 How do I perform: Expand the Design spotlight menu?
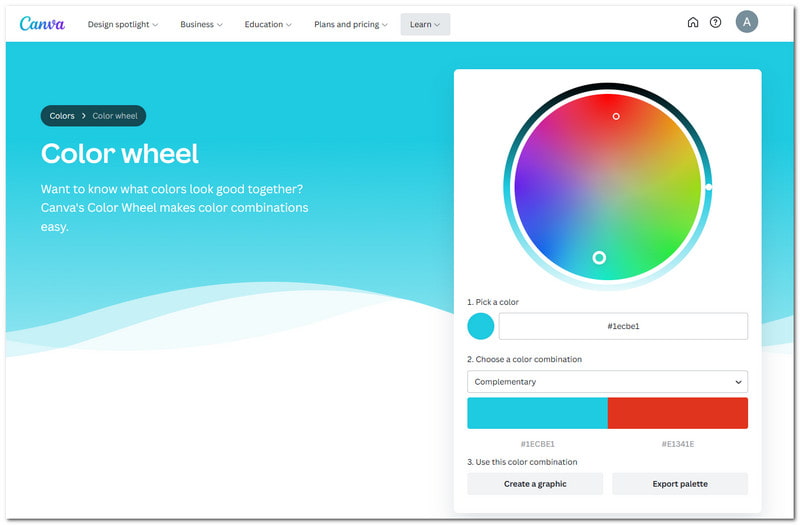pos(123,24)
